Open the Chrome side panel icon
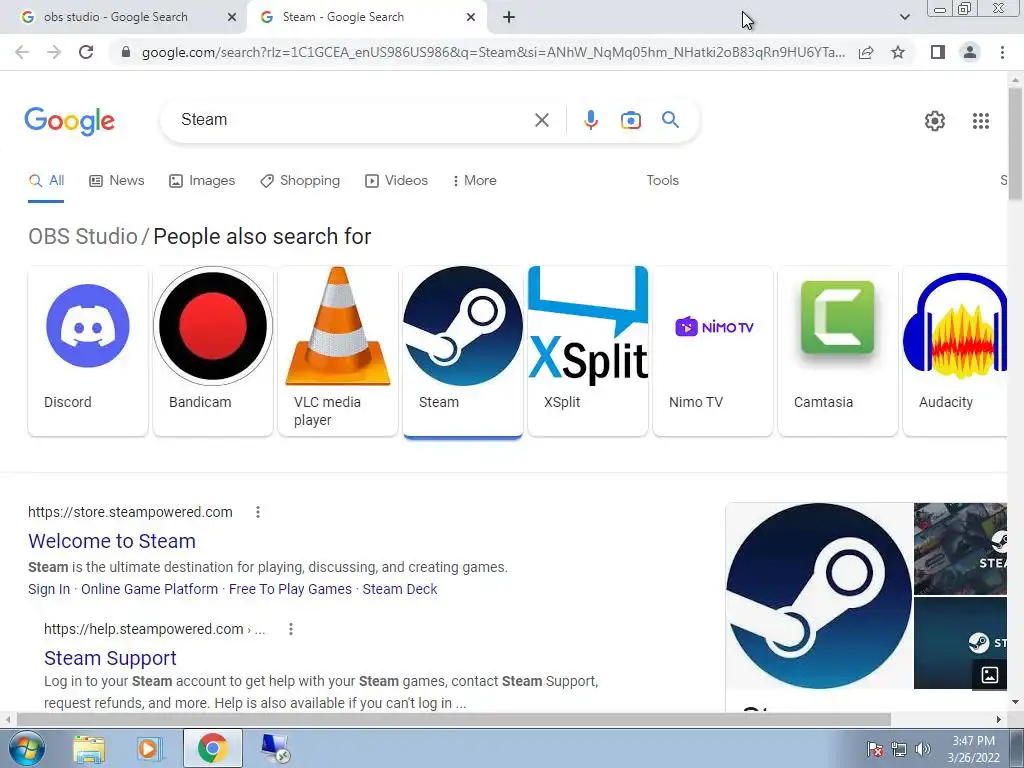 pyautogui.click(x=938, y=52)
